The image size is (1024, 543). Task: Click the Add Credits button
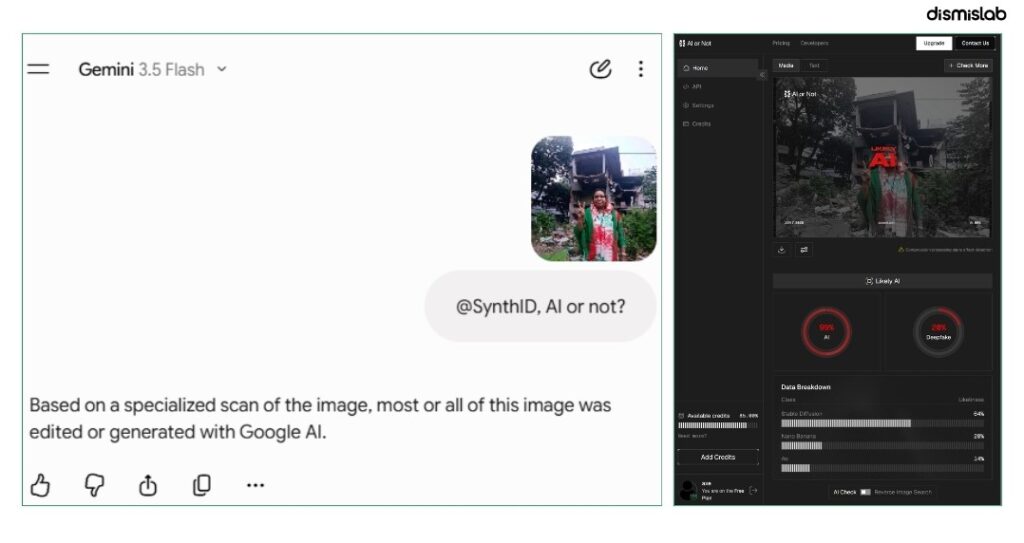[718, 457]
